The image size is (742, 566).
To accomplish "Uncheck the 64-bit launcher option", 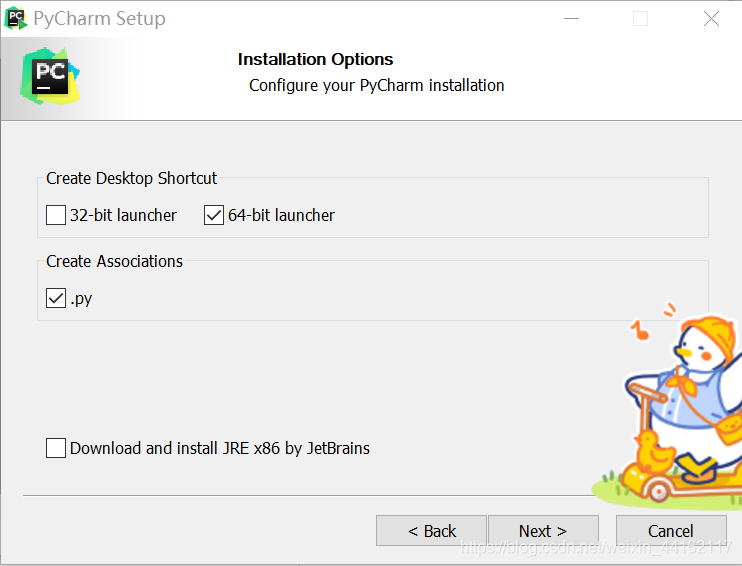I will coord(214,215).
